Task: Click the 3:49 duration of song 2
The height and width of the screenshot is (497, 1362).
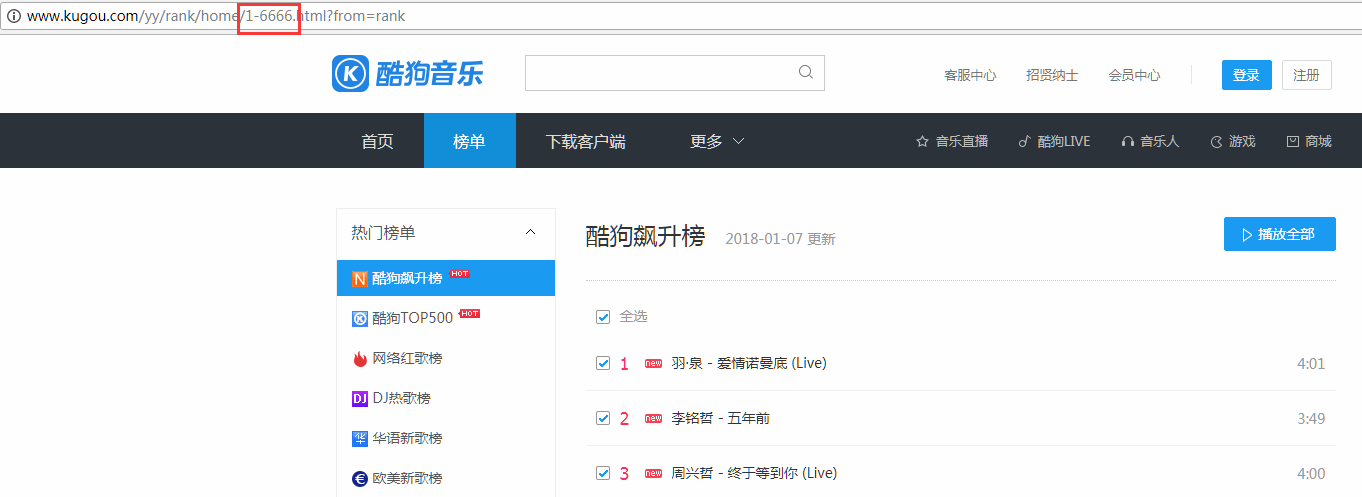Action: click(x=1311, y=419)
